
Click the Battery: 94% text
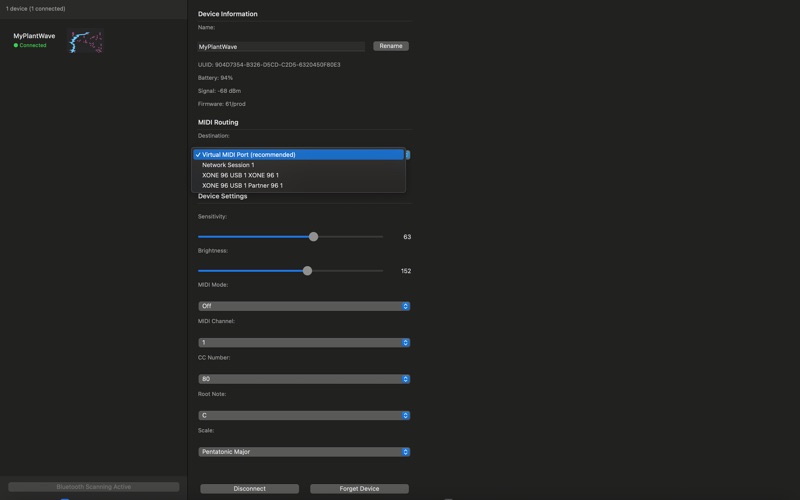pyautogui.click(x=215, y=78)
